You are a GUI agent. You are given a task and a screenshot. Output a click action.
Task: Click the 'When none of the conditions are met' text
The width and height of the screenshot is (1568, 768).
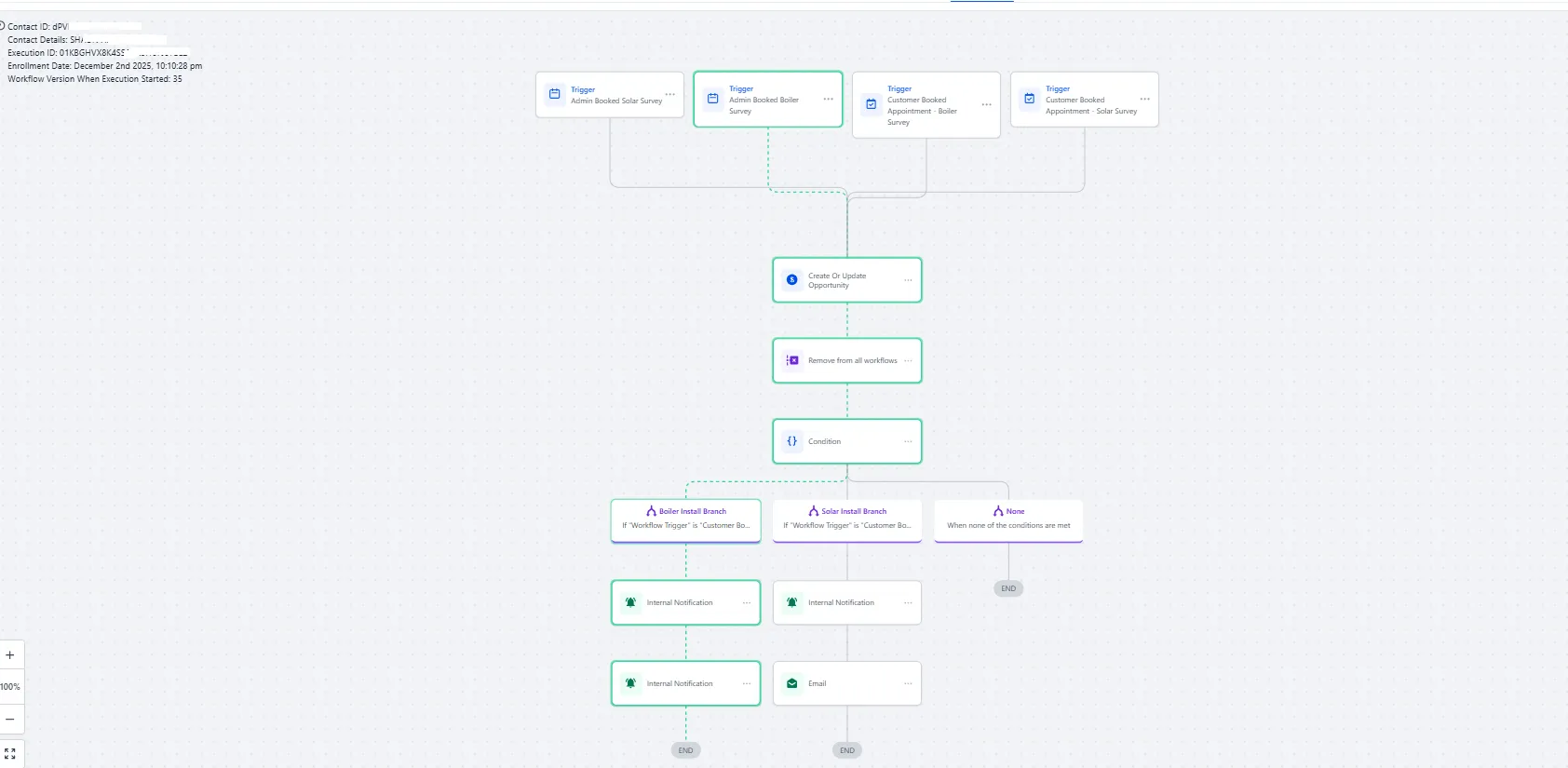1008,526
